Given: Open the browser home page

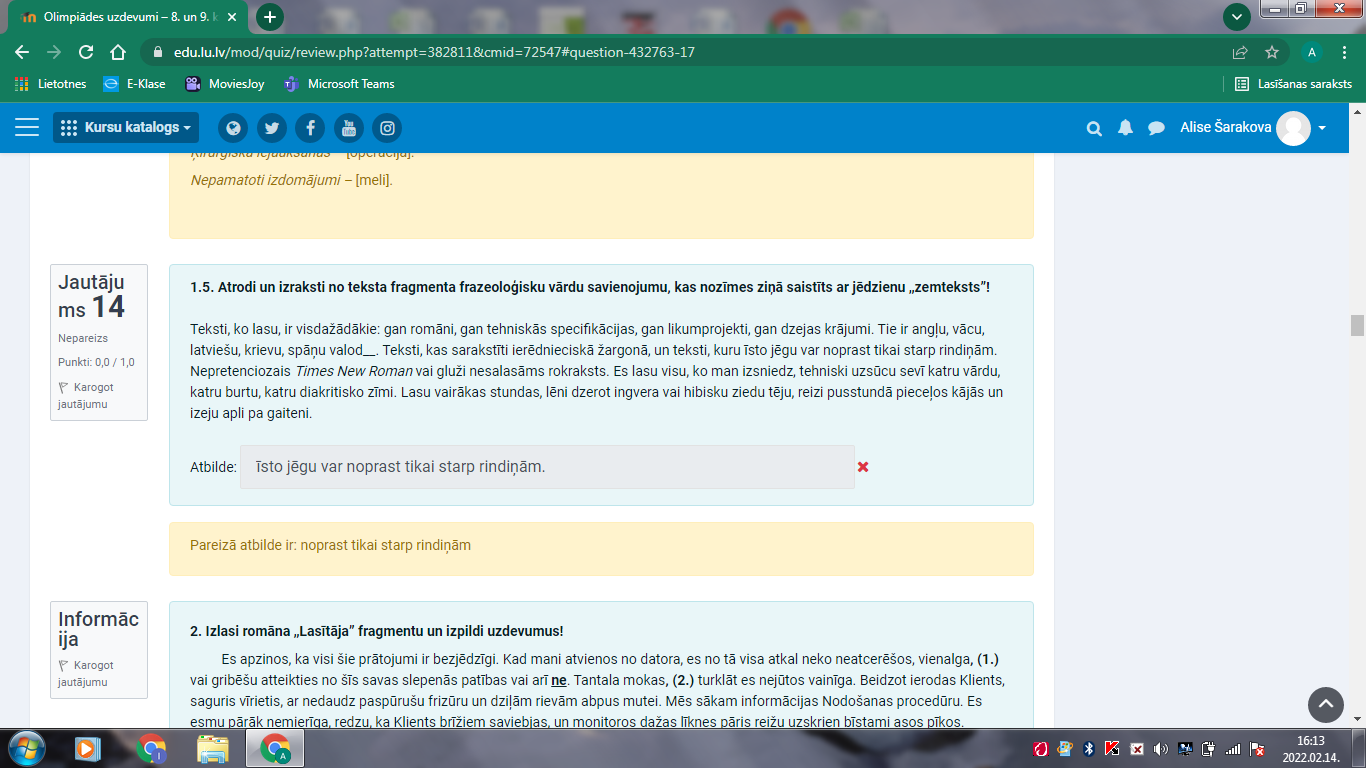Looking at the screenshot, I should 118,52.
